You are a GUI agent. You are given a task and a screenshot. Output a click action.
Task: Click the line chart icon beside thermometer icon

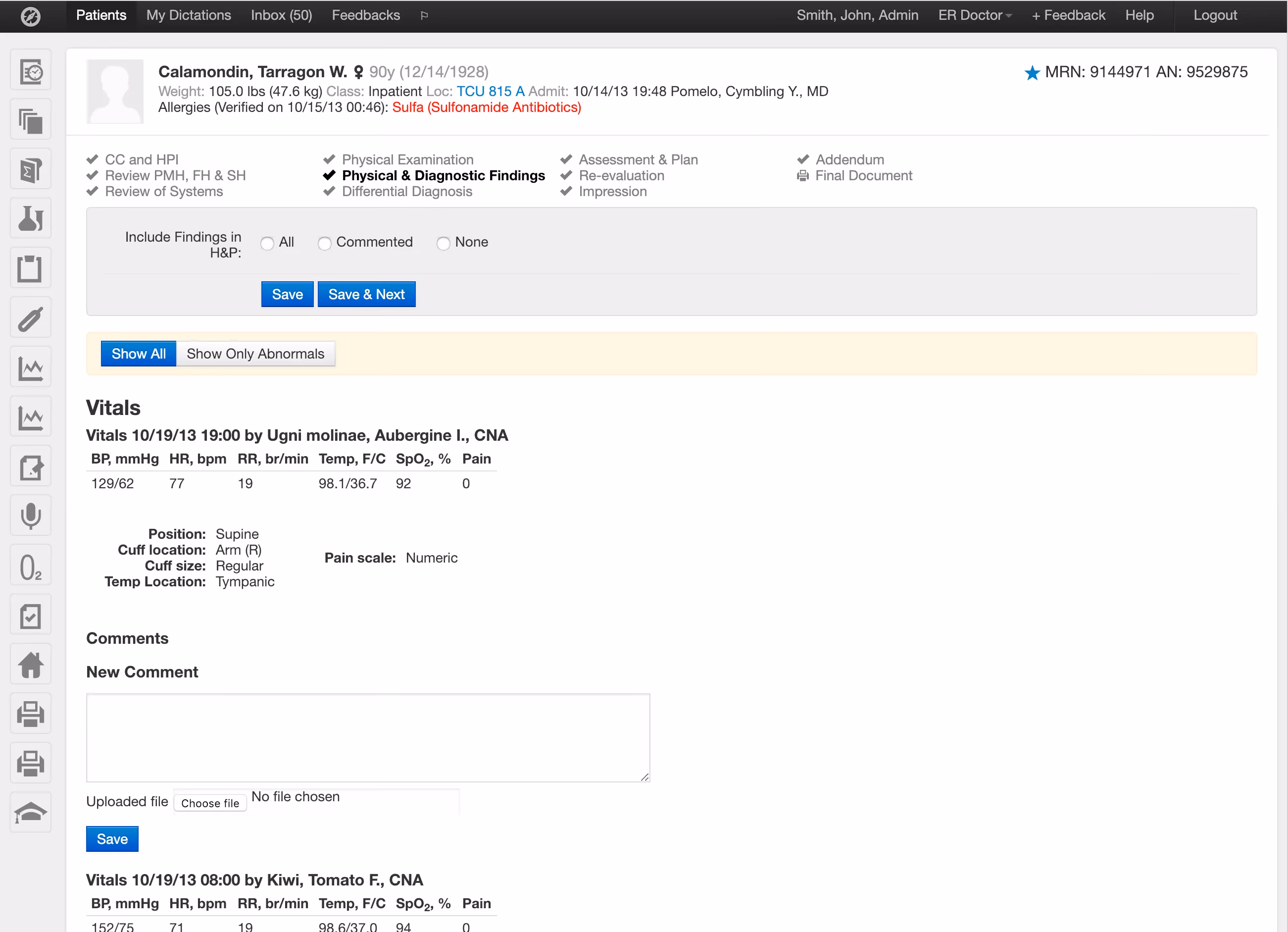click(x=31, y=367)
